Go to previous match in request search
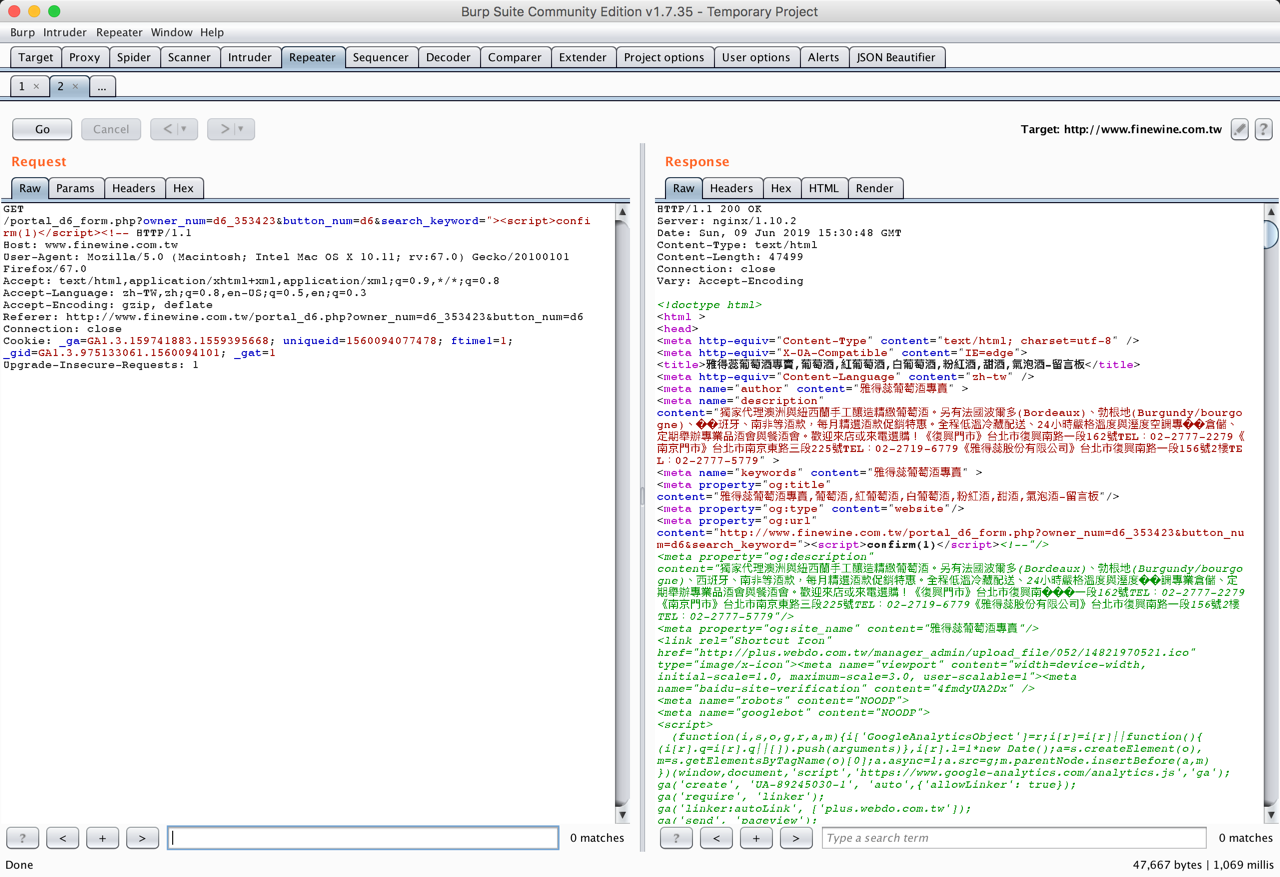The width and height of the screenshot is (1280, 877). (63, 838)
